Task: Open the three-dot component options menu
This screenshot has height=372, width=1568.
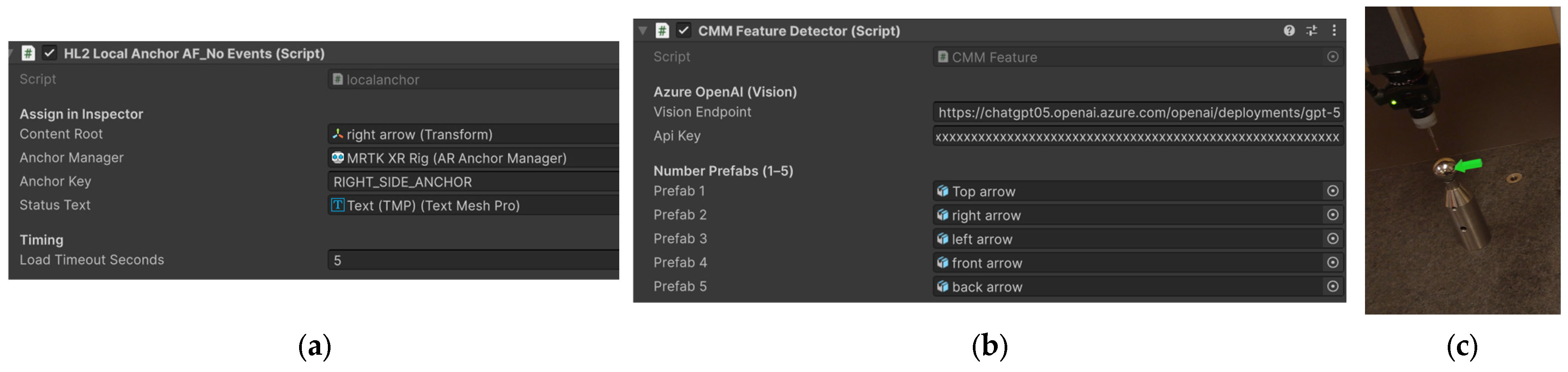Action: pos(1334,30)
